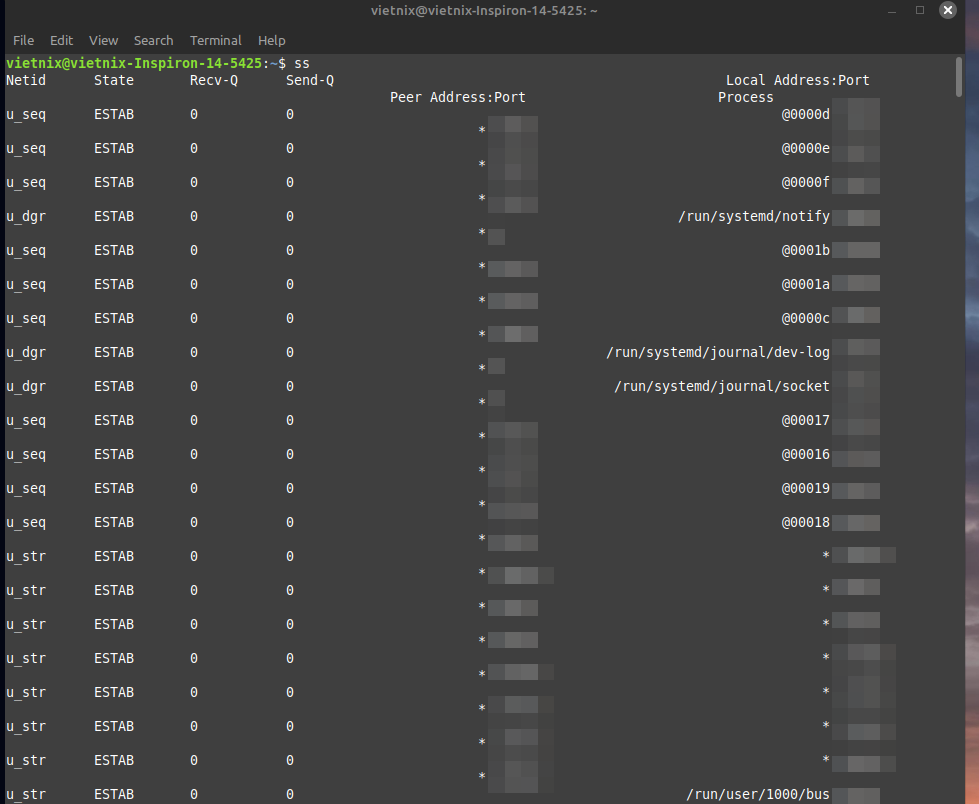The image size is (979, 804).
Task: Click the Send-Q column header
Action: (x=310, y=81)
